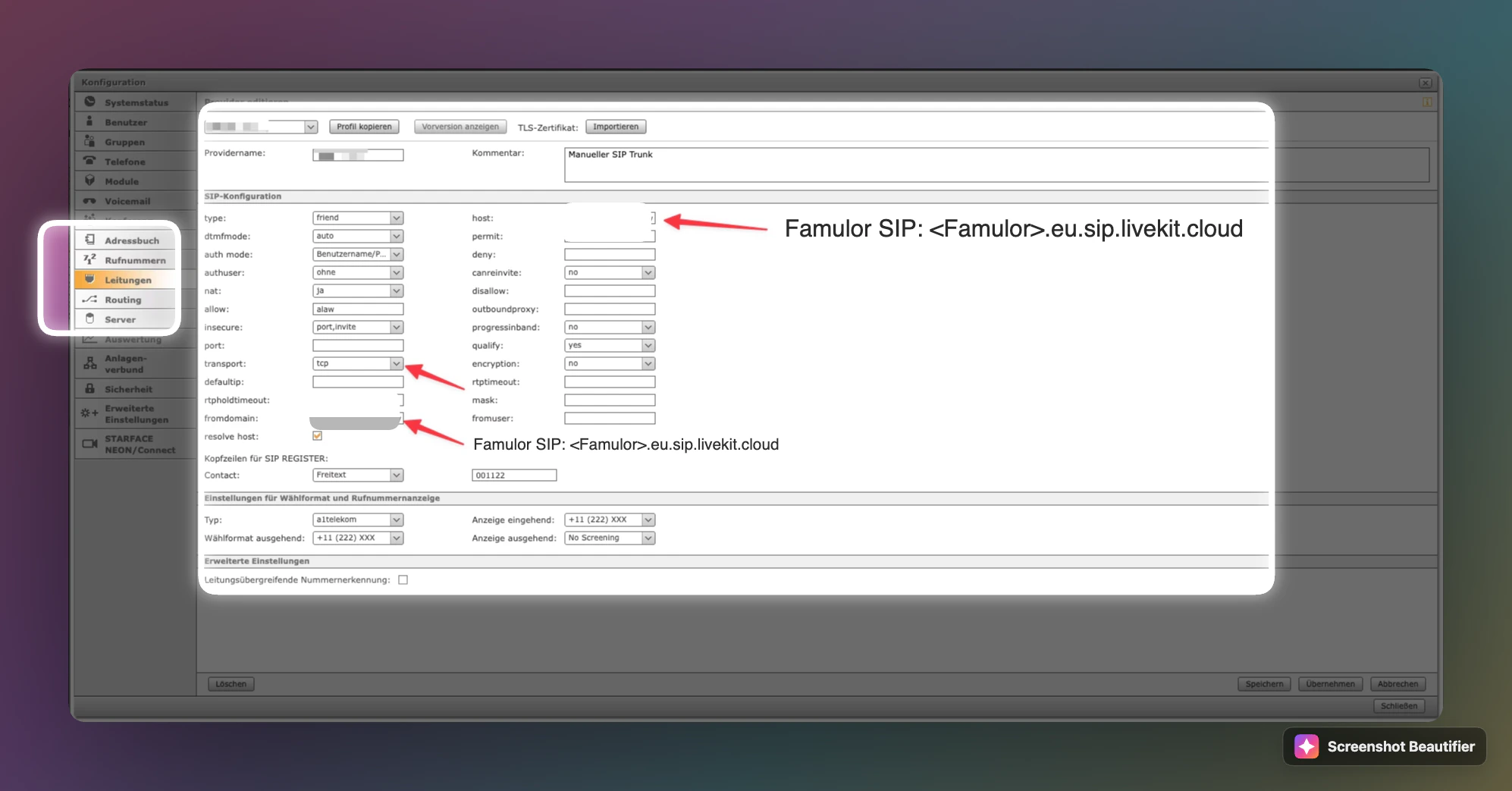Click the Anlagenverbund network icon

(89, 363)
